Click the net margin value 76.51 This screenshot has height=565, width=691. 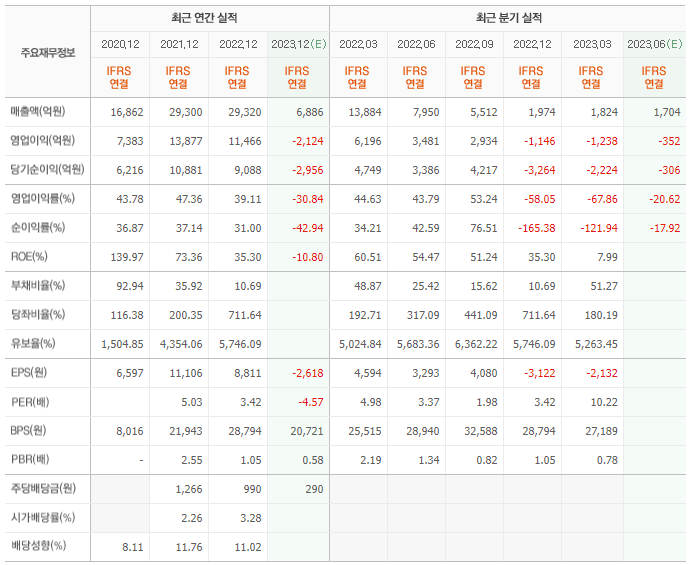tap(483, 228)
